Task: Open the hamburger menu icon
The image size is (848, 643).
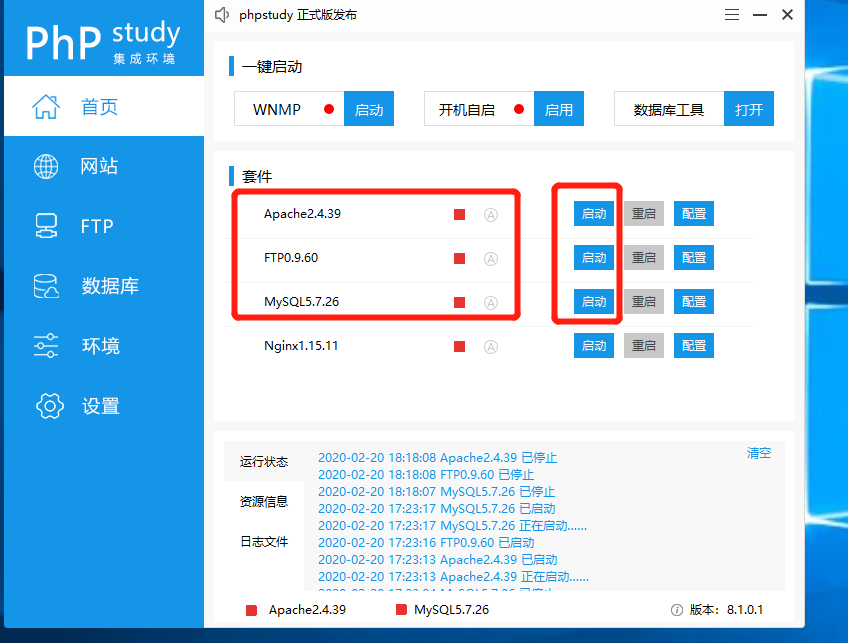Action: coord(732,15)
